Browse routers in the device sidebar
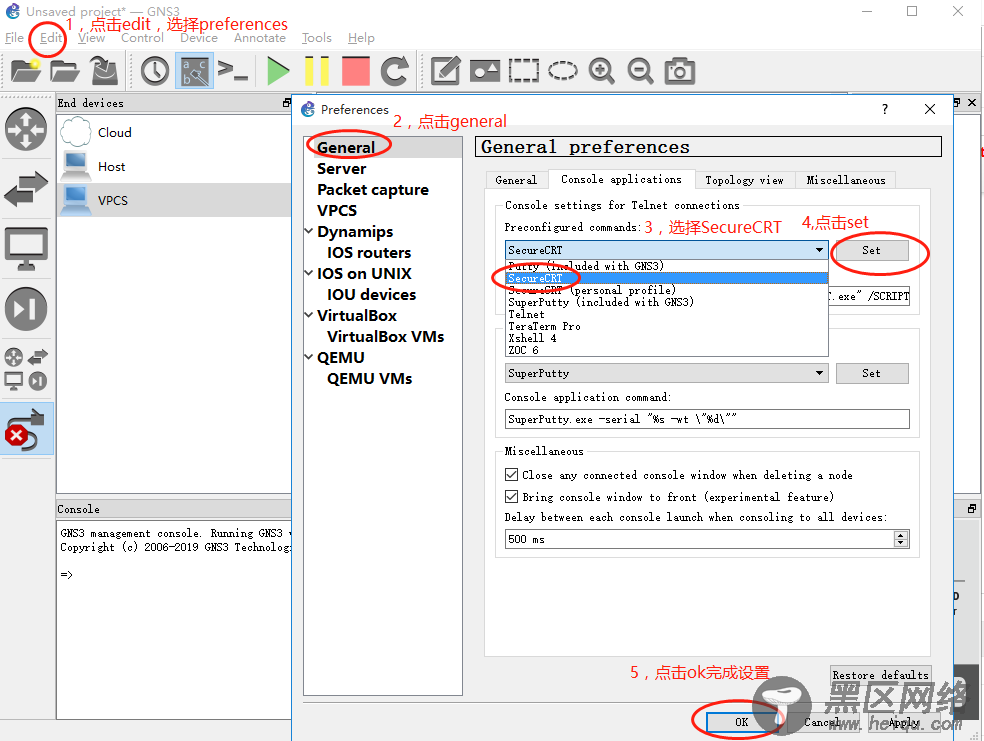The height and width of the screenshot is (741, 984). point(26,129)
